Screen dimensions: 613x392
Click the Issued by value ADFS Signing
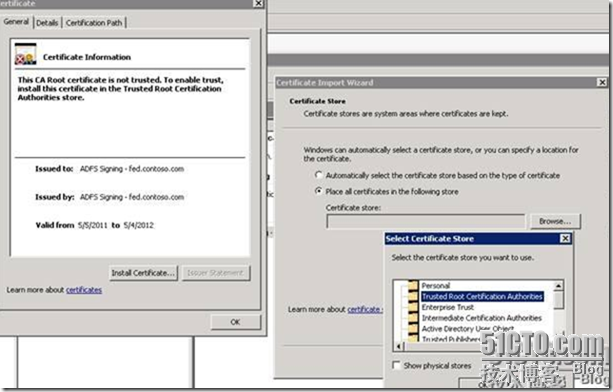(x=132, y=197)
